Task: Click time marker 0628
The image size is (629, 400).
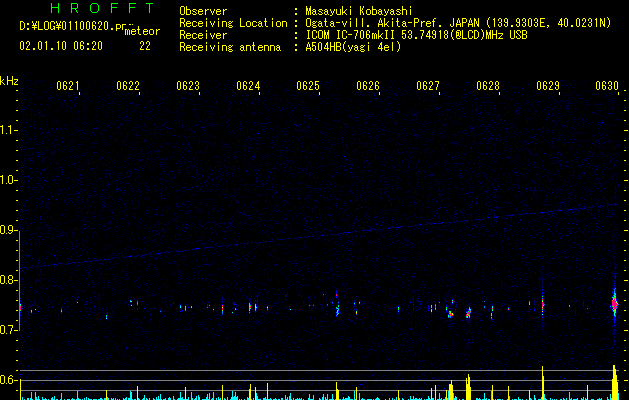Action: click(x=488, y=86)
